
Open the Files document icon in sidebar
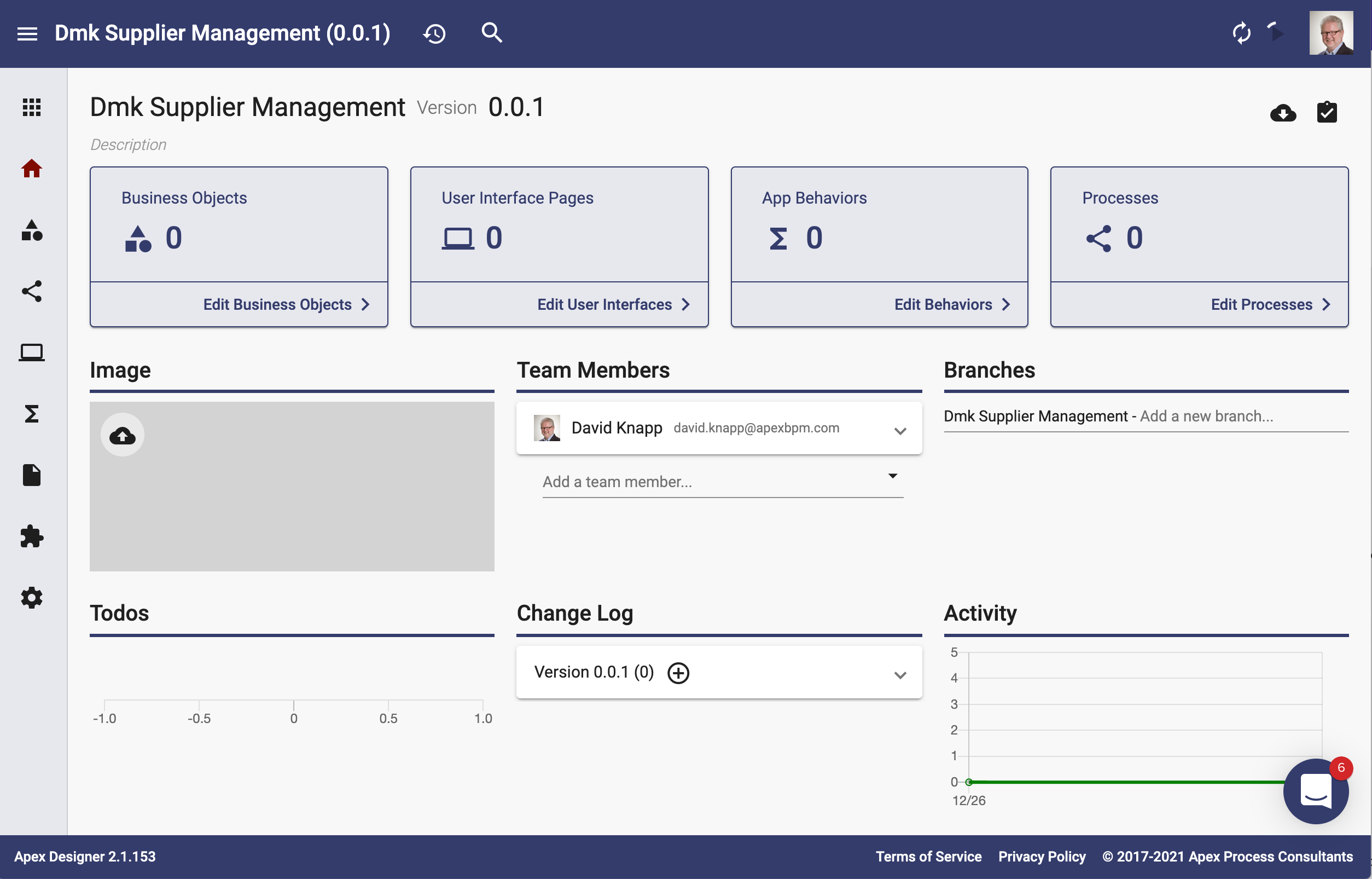[32, 475]
